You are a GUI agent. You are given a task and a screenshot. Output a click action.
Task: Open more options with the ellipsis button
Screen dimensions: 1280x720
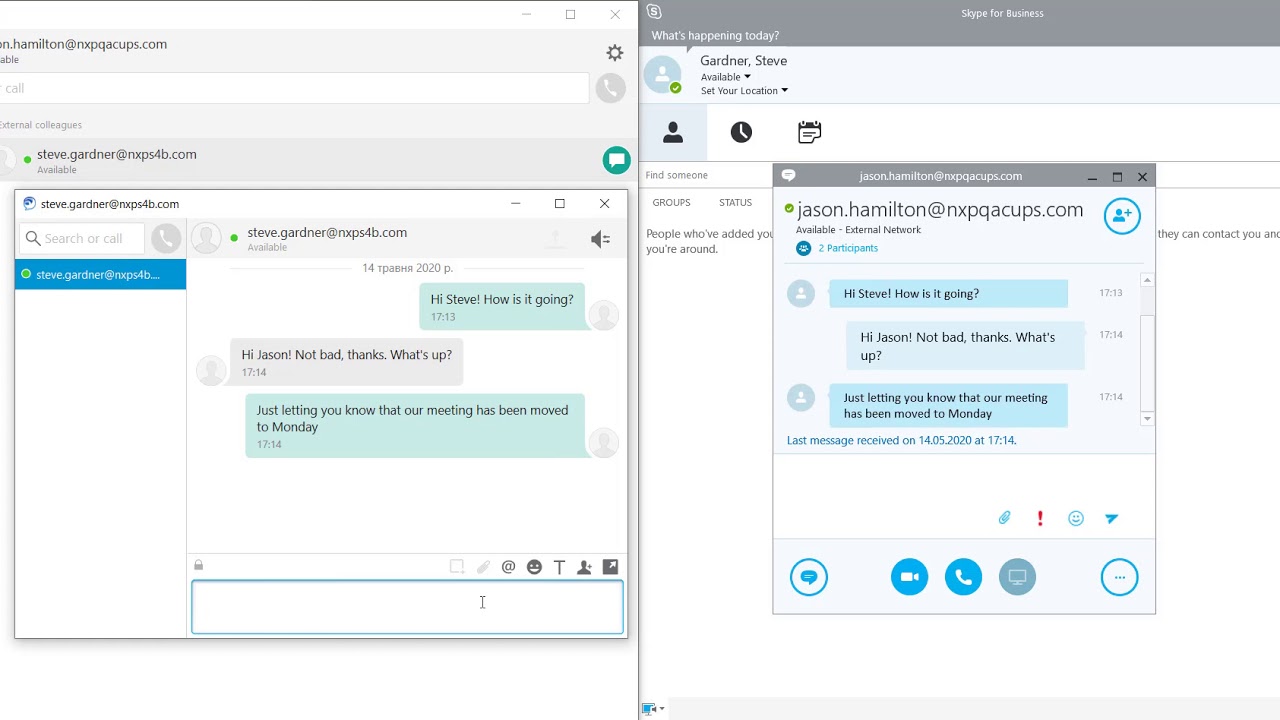click(x=1119, y=577)
